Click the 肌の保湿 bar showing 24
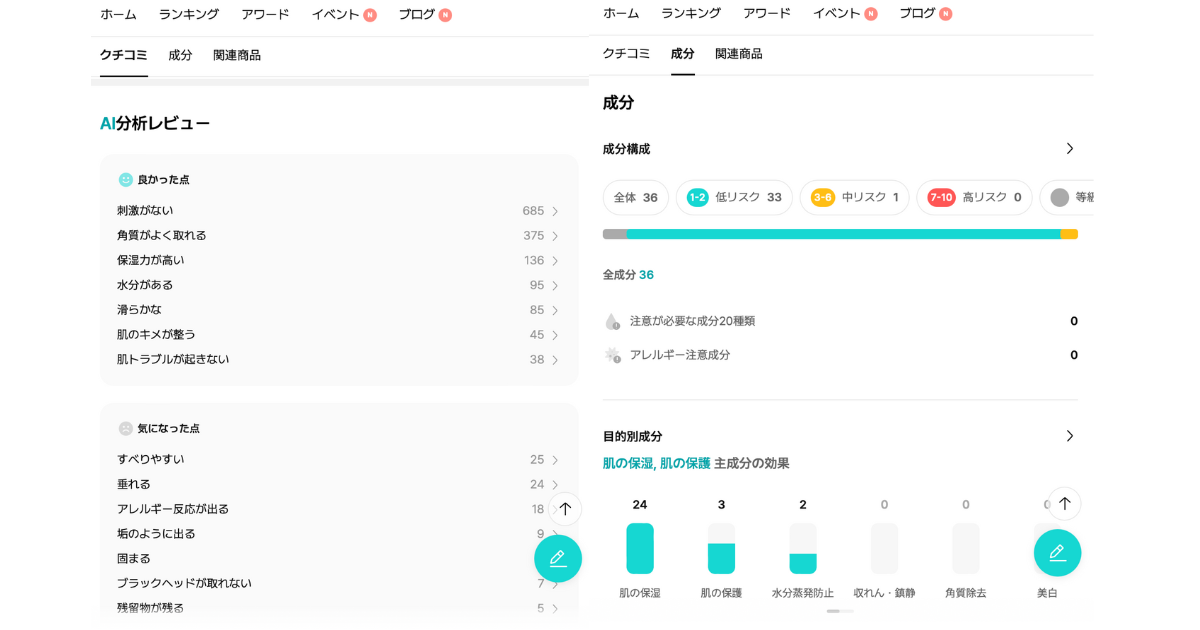 pyautogui.click(x=640, y=548)
